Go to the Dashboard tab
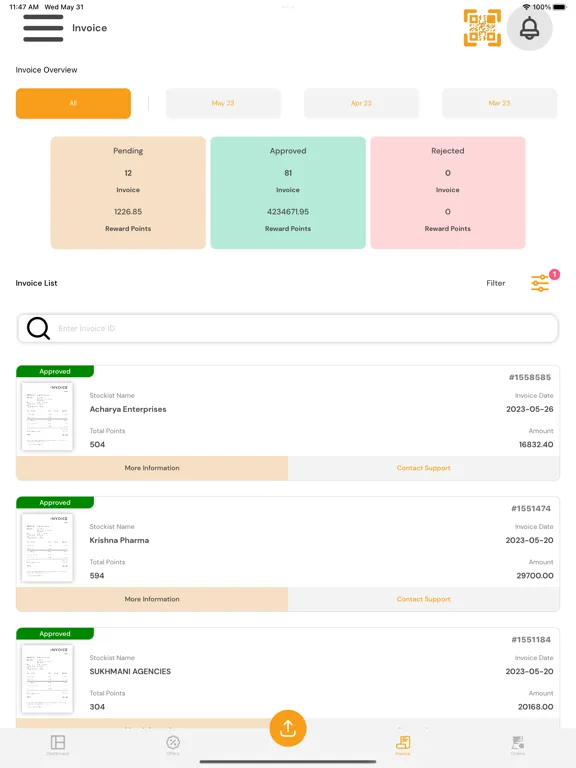Image resolution: width=576 pixels, height=768 pixels. (58, 745)
